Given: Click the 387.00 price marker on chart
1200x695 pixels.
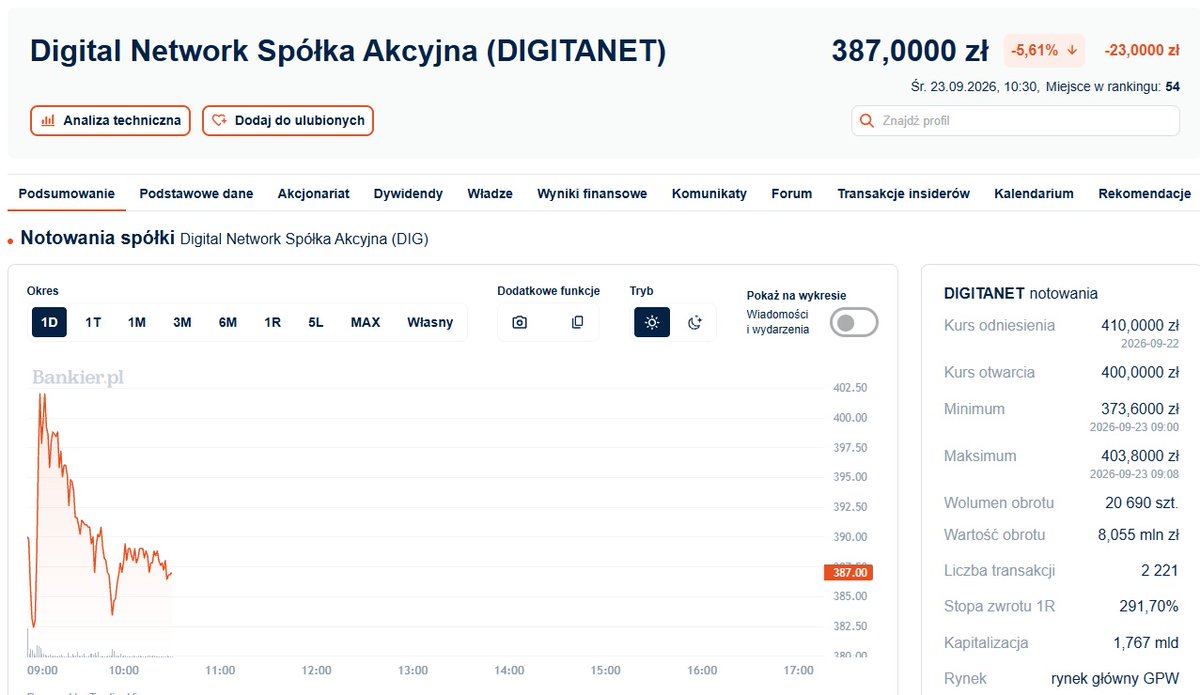Looking at the screenshot, I should (x=849, y=573).
